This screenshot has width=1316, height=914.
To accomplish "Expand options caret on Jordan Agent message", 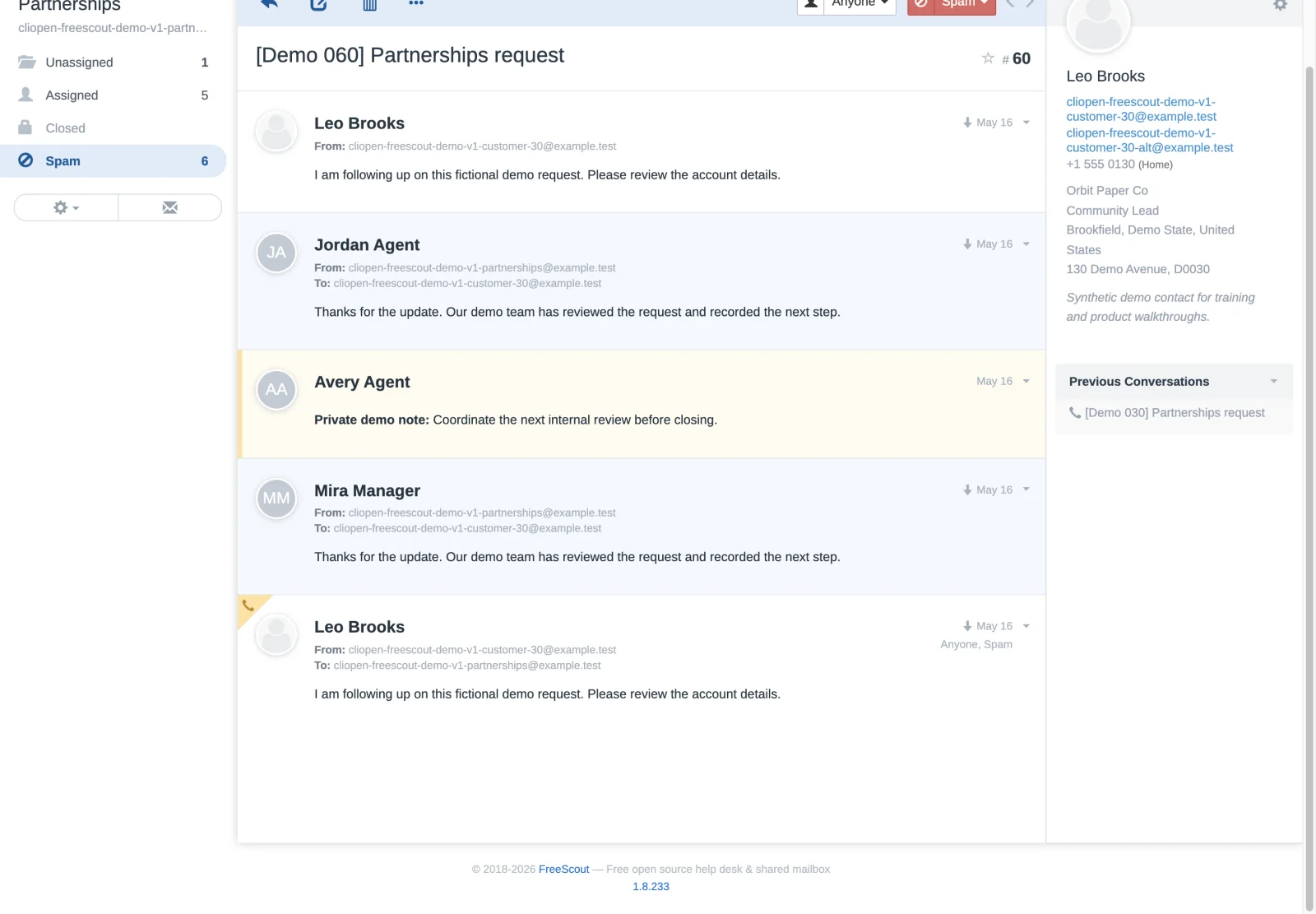I will [1026, 244].
